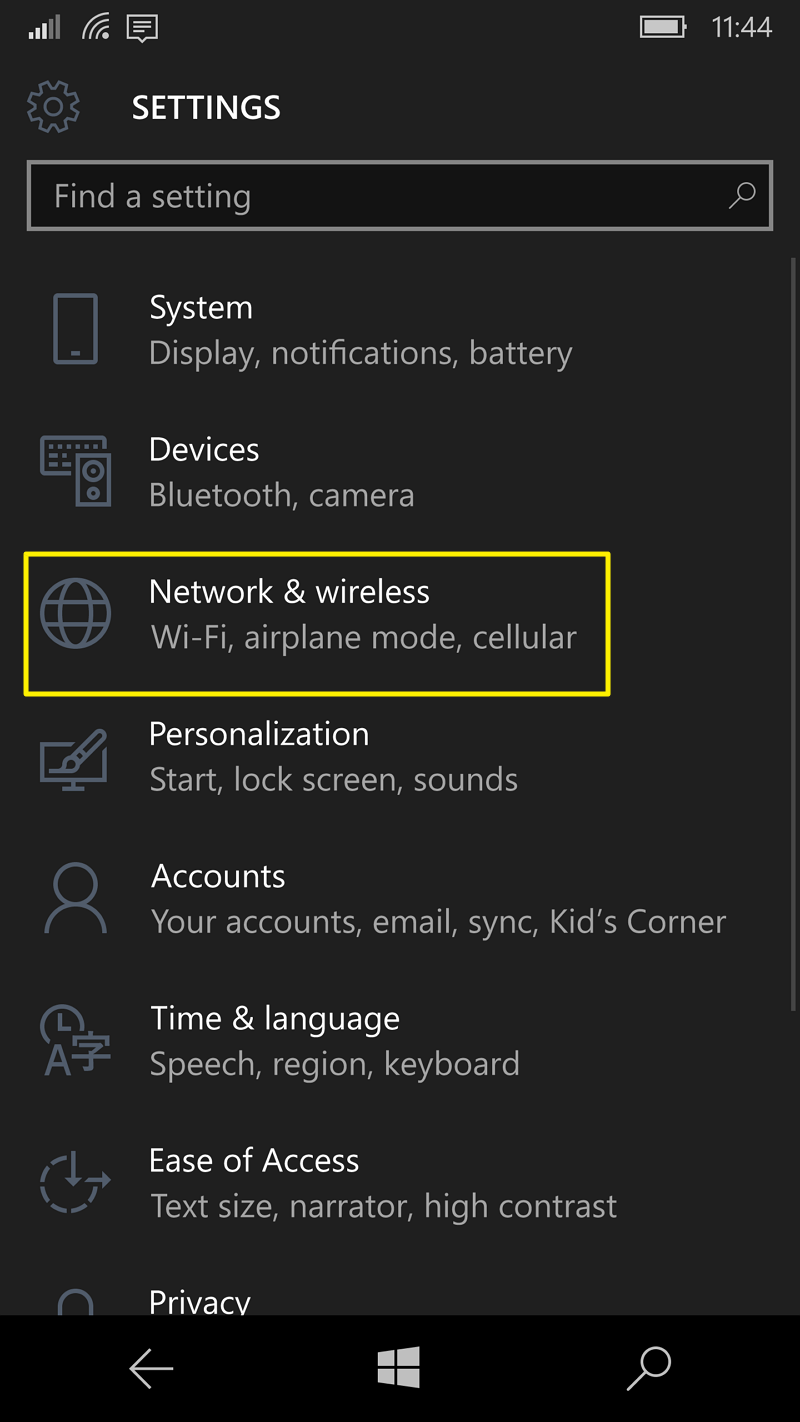Screen dimensions: 800x1422
Task: Tap the search magnifier inside the search box
Action: click(741, 196)
